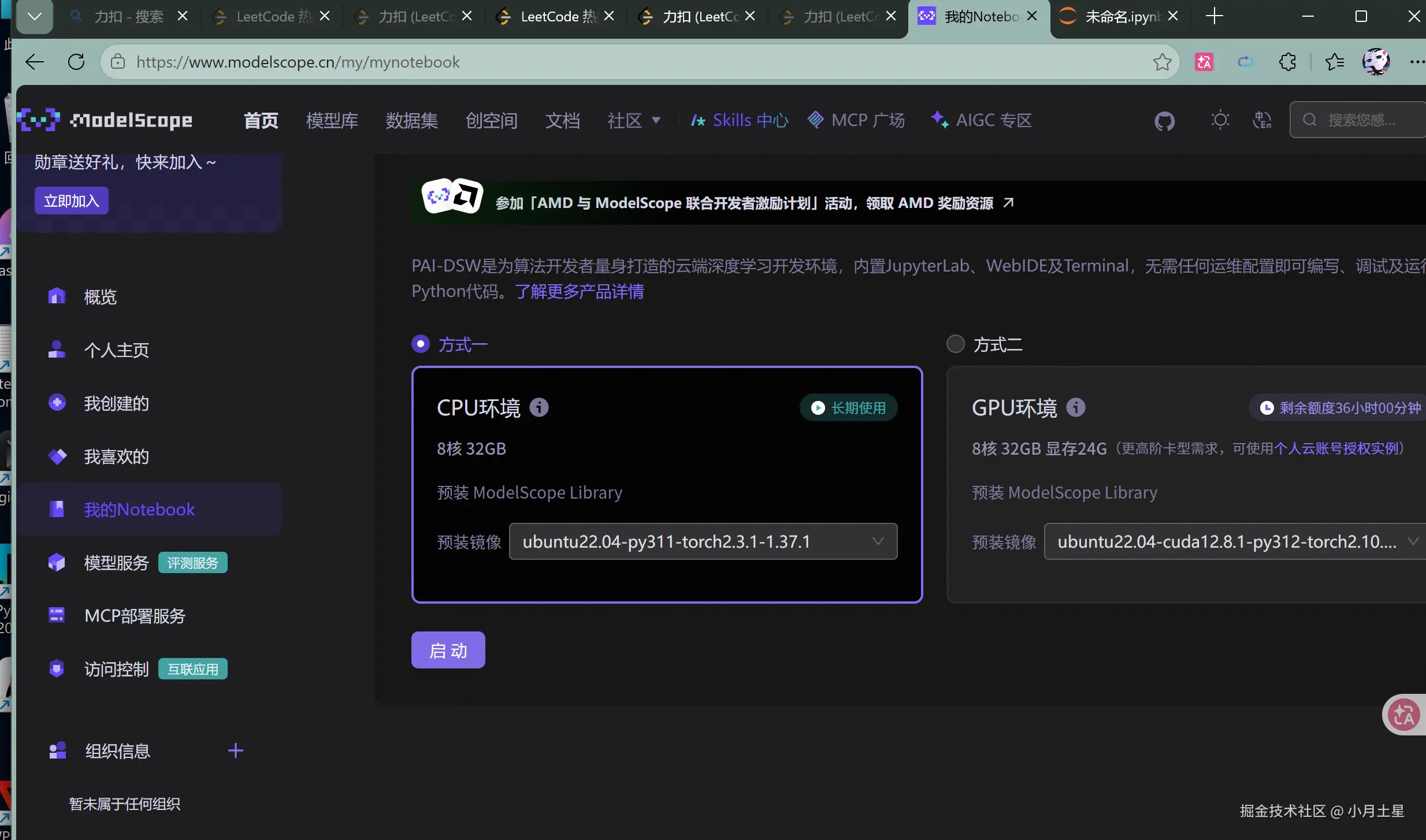Select the 方式二 radio button

tap(956, 344)
